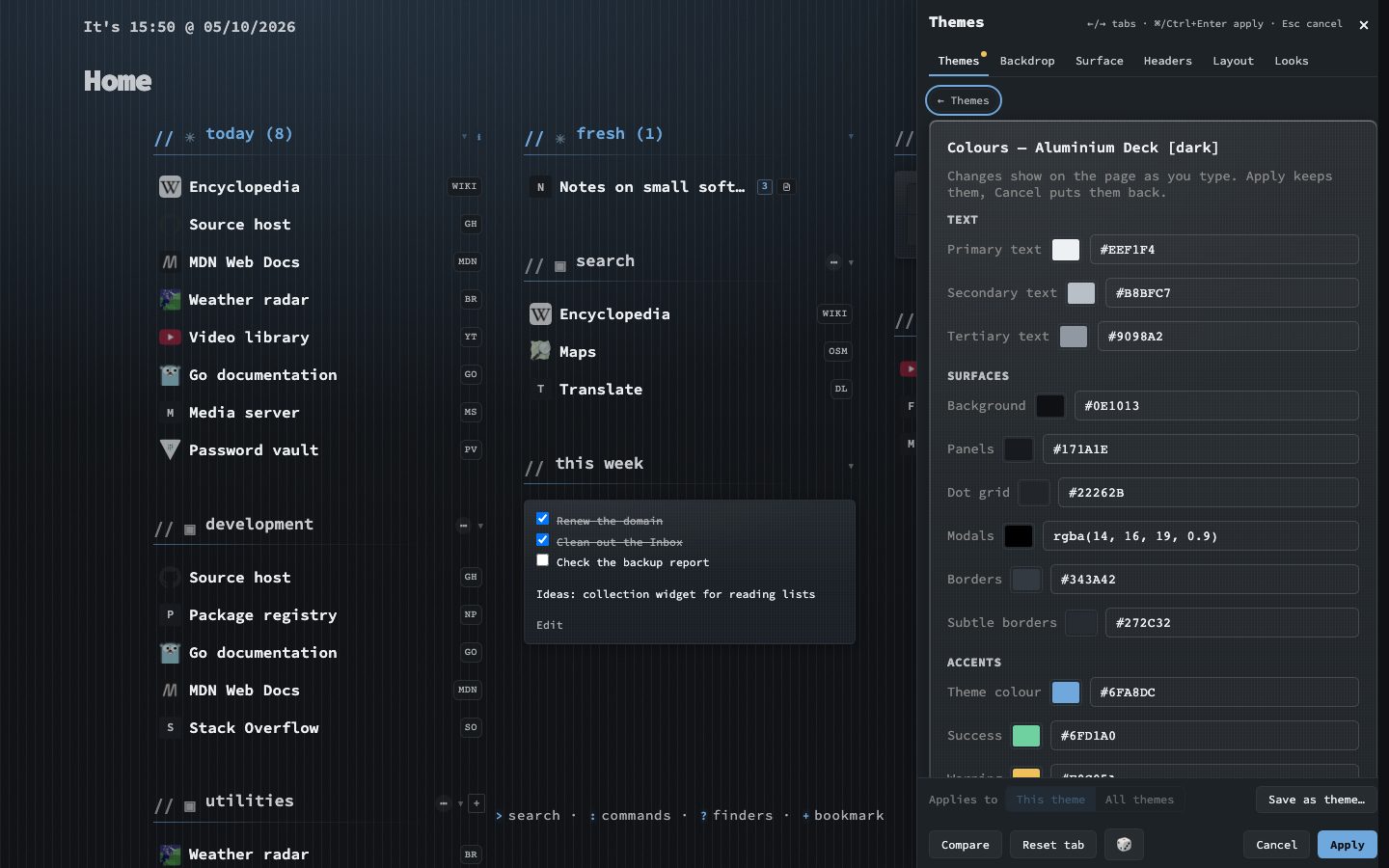Screen dimensions: 1389x868
Task: Open the Headers tab
Action: click(1168, 61)
